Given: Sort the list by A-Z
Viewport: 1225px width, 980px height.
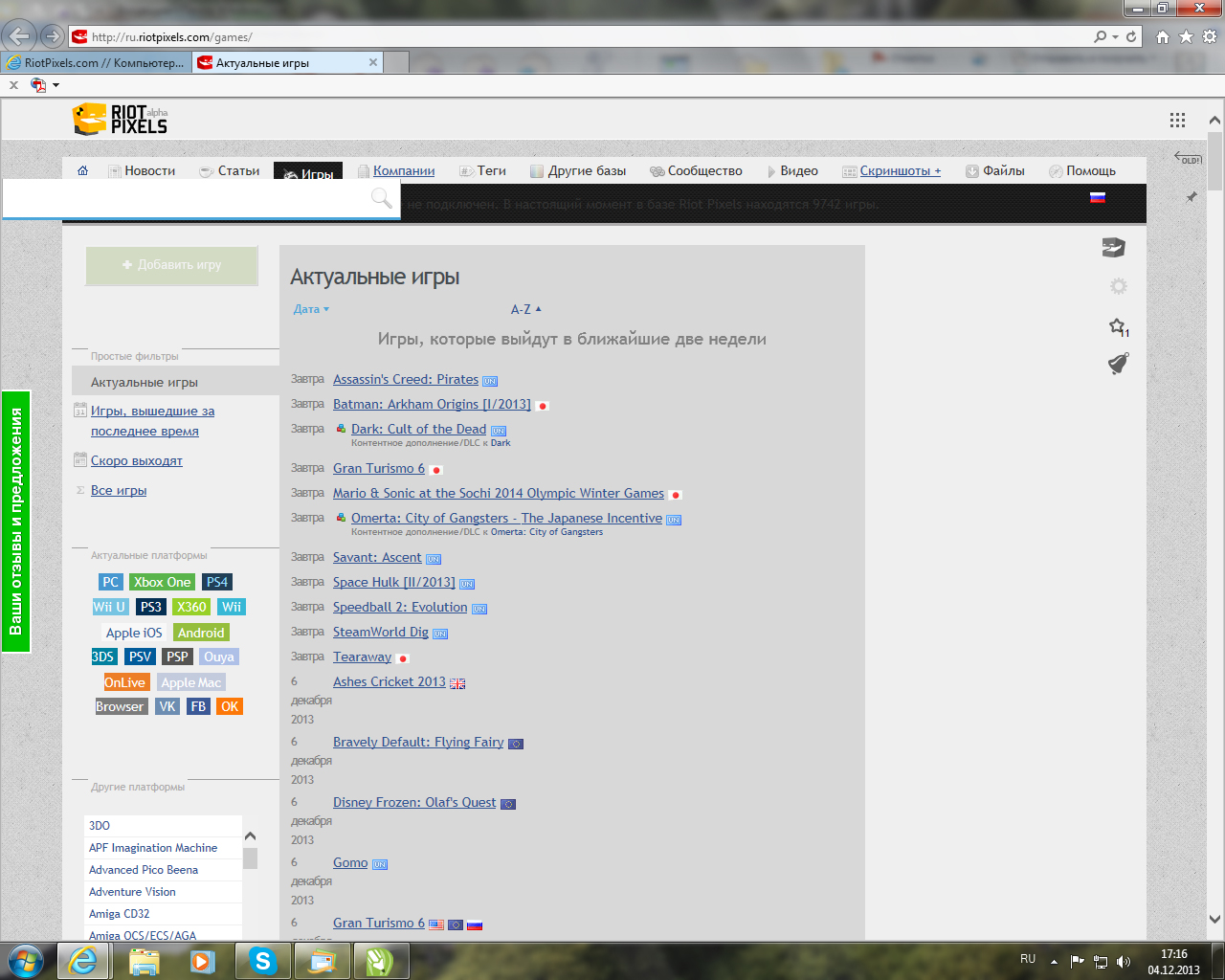Looking at the screenshot, I should click(525, 309).
